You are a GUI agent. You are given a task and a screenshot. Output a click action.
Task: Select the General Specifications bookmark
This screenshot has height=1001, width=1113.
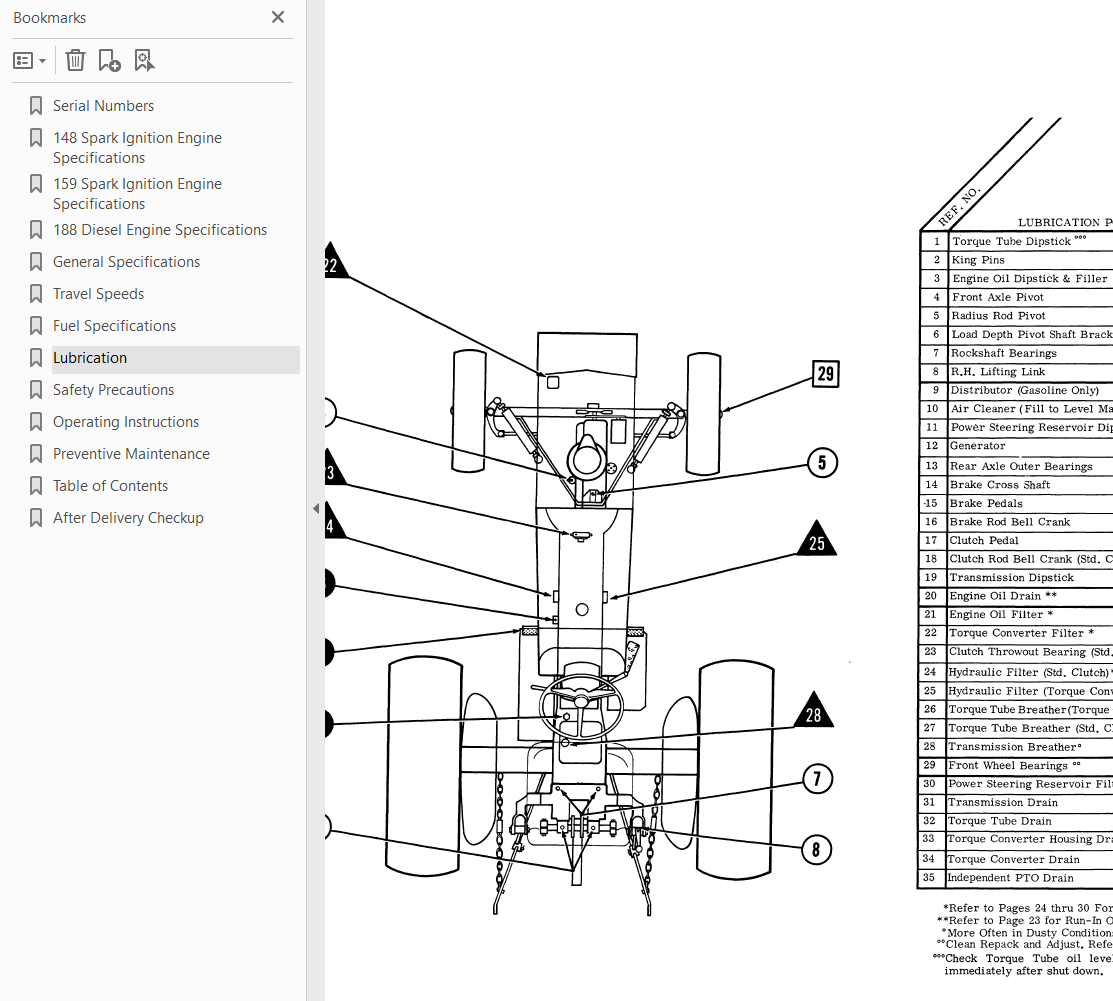pos(126,262)
